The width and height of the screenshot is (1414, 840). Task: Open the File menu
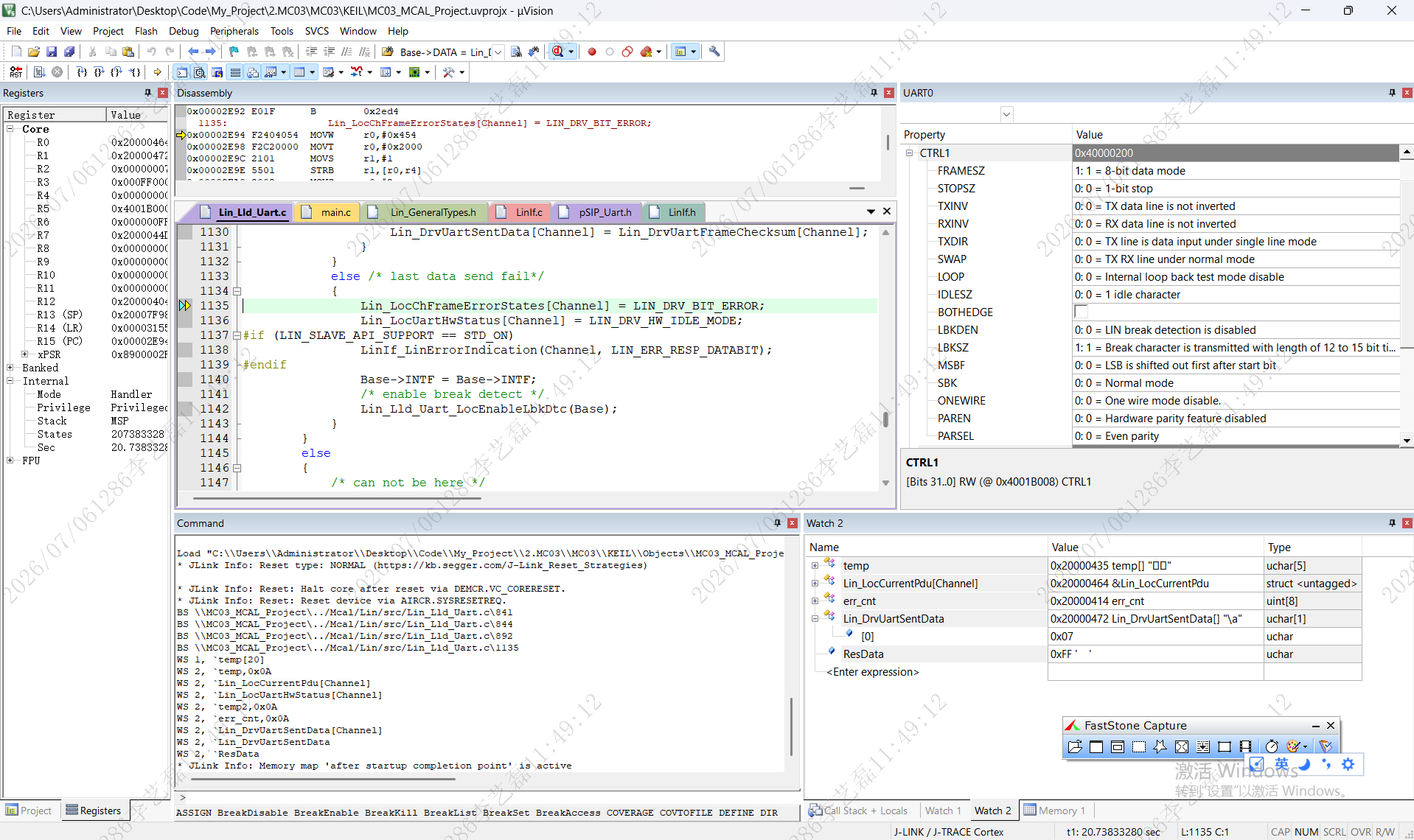(x=14, y=31)
